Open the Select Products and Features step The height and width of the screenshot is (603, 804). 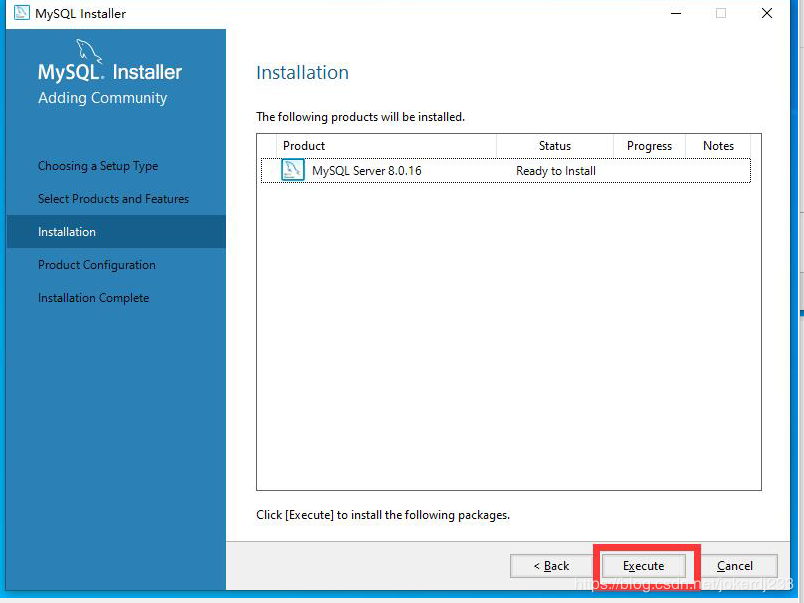(x=113, y=198)
